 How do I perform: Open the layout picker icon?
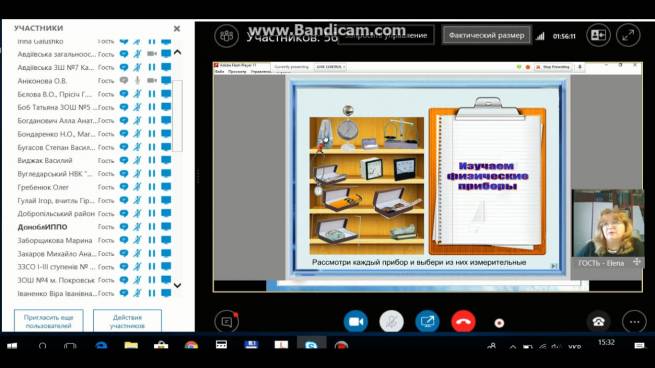pyautogui.click(x=598, y=36)
